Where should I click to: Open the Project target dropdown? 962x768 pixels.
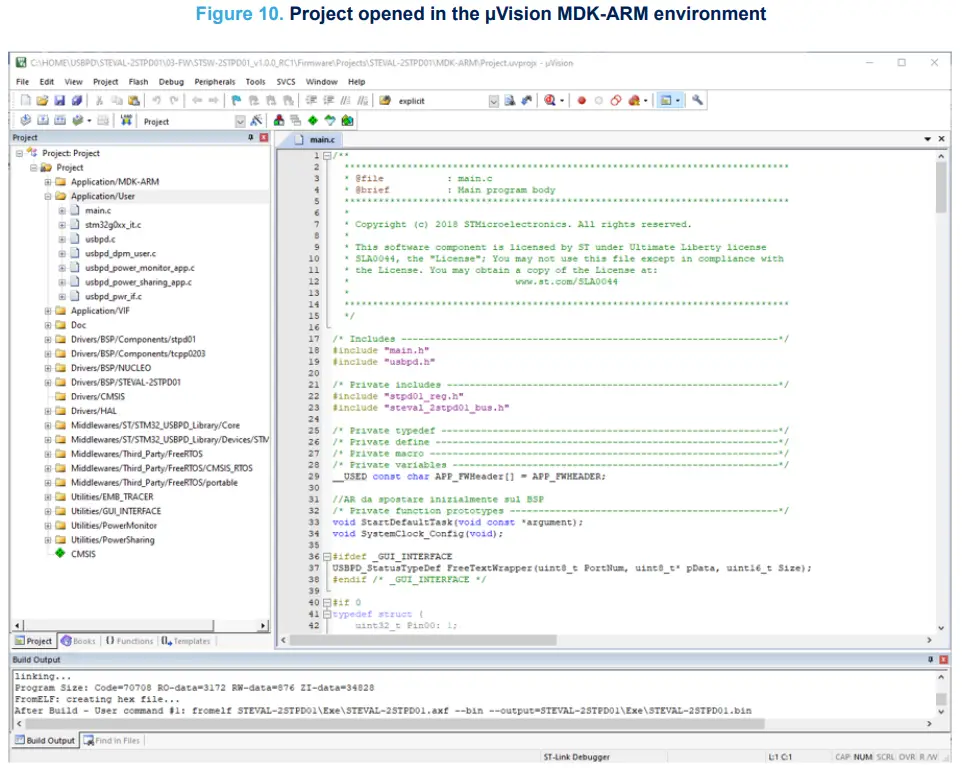coord(240,121)
